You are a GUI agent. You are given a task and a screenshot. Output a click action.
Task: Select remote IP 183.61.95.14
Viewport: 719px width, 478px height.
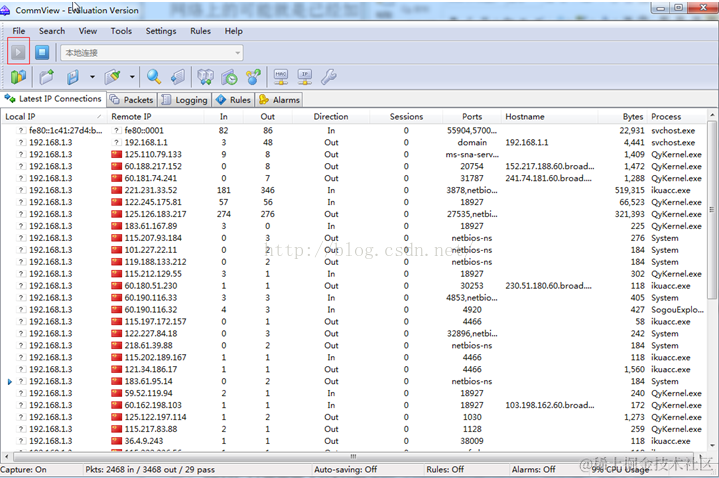coord(149,381)
